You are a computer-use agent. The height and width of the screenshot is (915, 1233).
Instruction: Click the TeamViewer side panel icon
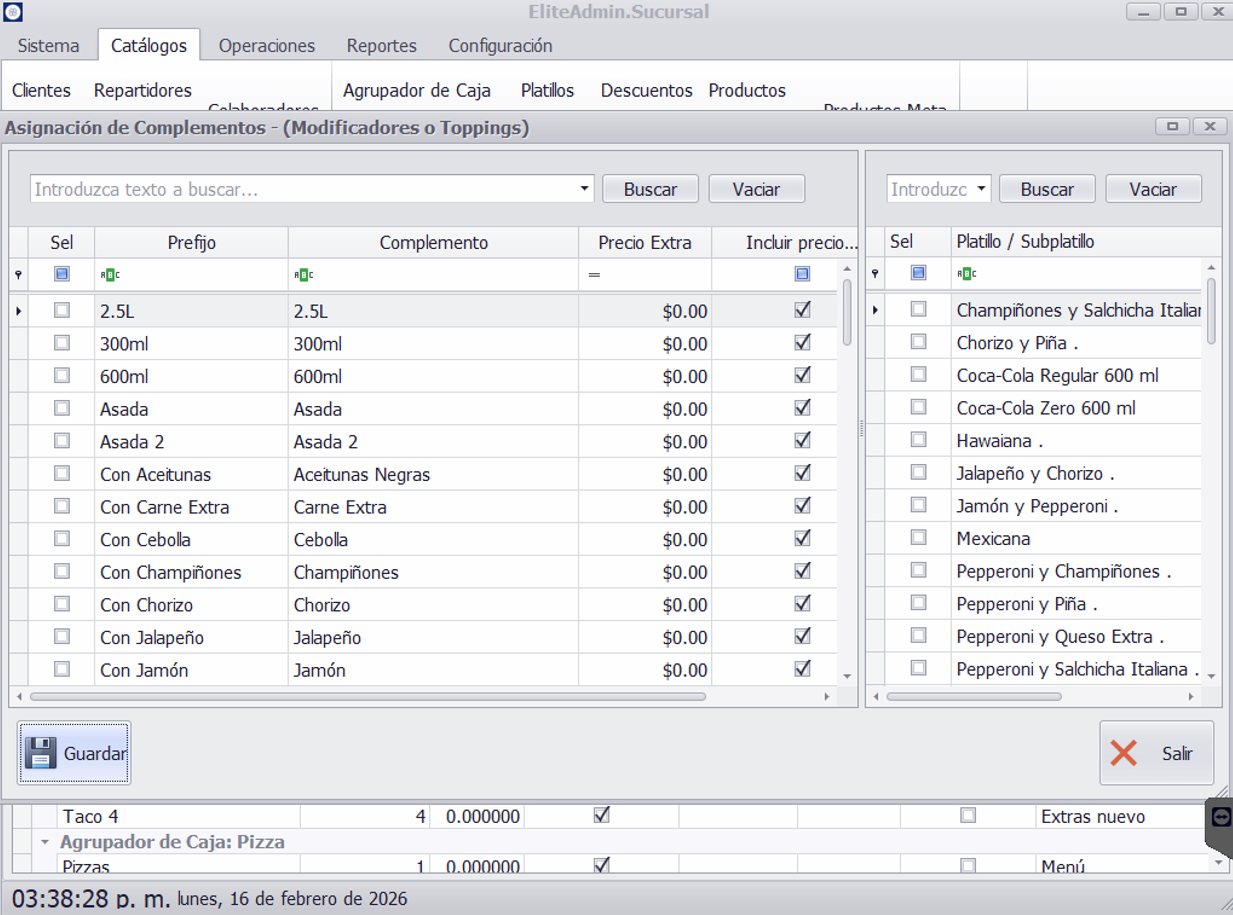(x=1220, y=817)
